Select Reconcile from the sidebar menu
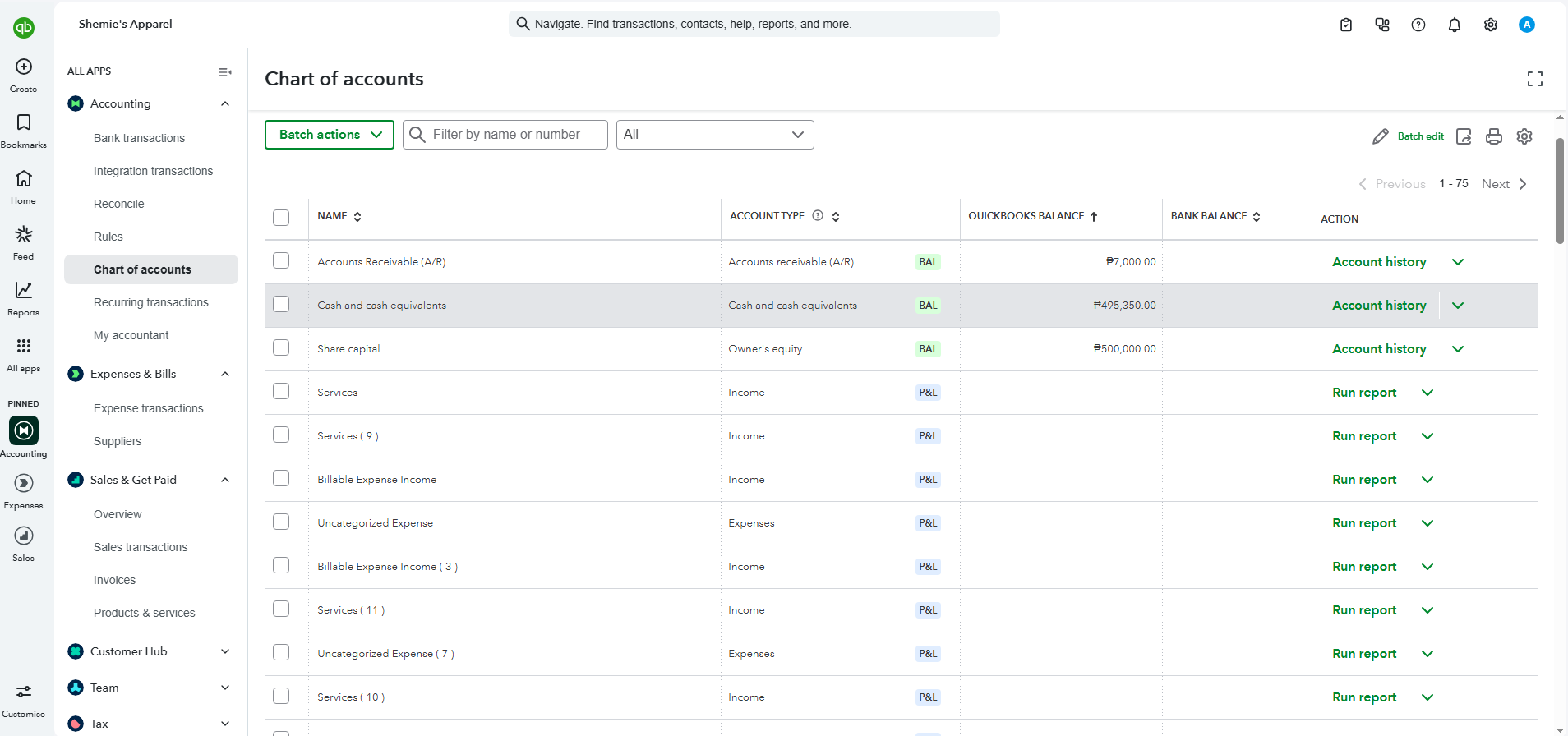Viewport: 1568px width, 736px height. coord(118,204)
